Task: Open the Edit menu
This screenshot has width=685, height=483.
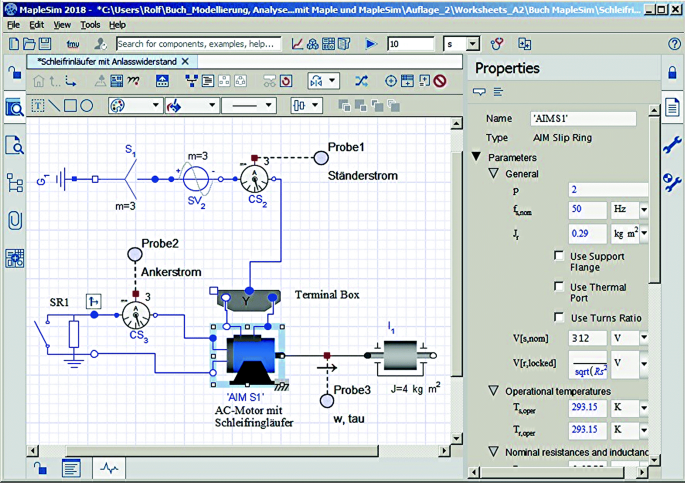Action: click(37, 25)
